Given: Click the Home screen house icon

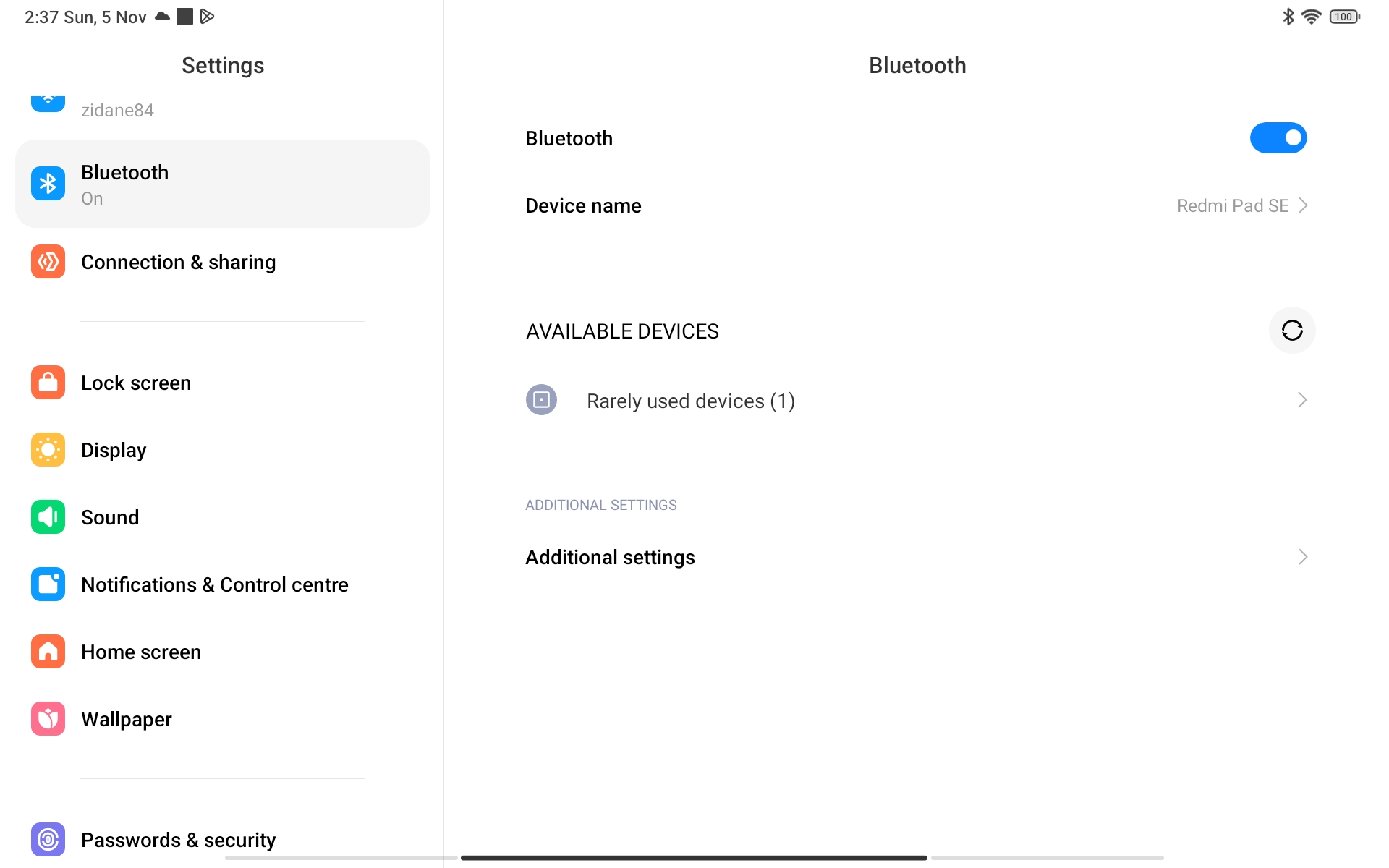Looking at the screenshot, I should coord(48,652).
